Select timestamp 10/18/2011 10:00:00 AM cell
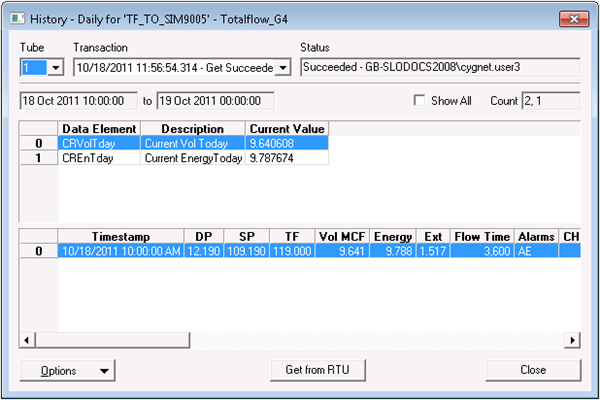Screen dimensions: 600x400 point(121,251)
